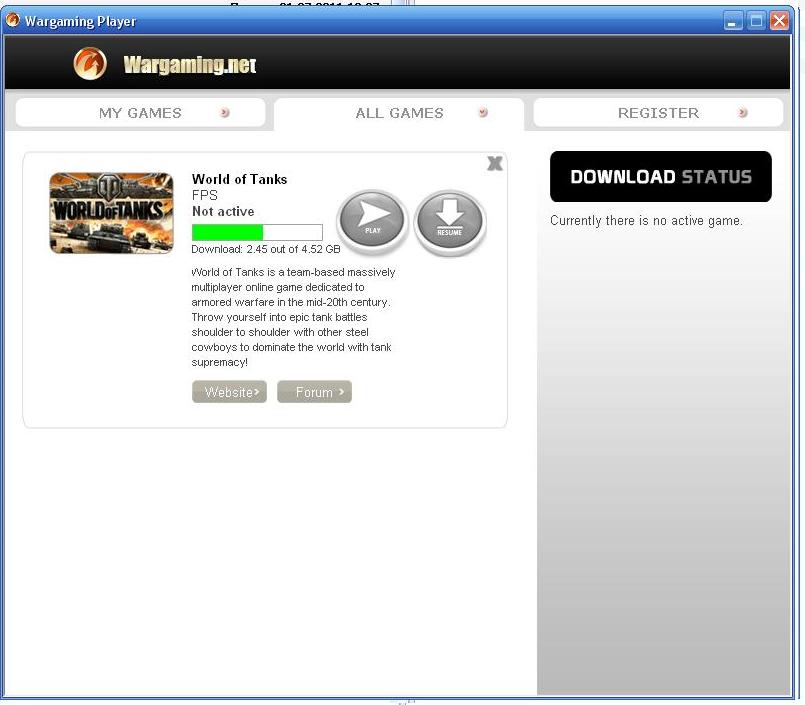Click the Wargaming.net title text logo

tap(189, 65)
